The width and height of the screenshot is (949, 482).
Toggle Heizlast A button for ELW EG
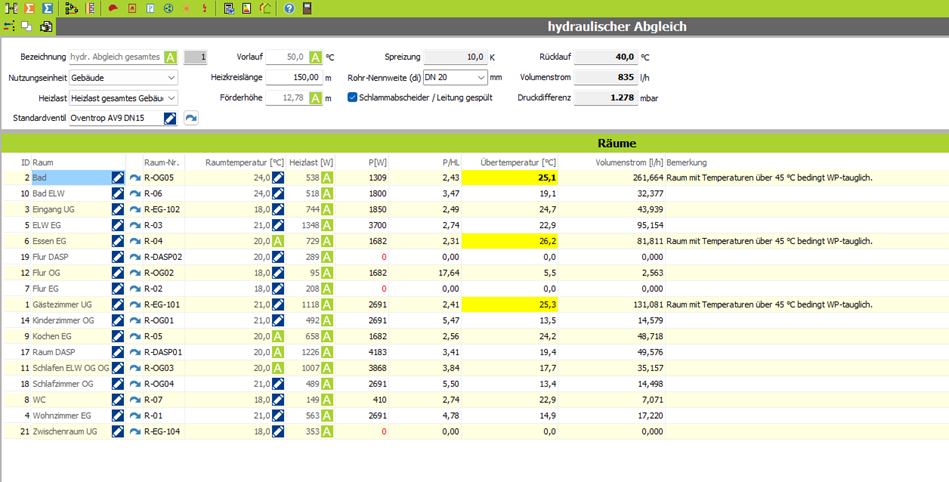click(327, 225)
